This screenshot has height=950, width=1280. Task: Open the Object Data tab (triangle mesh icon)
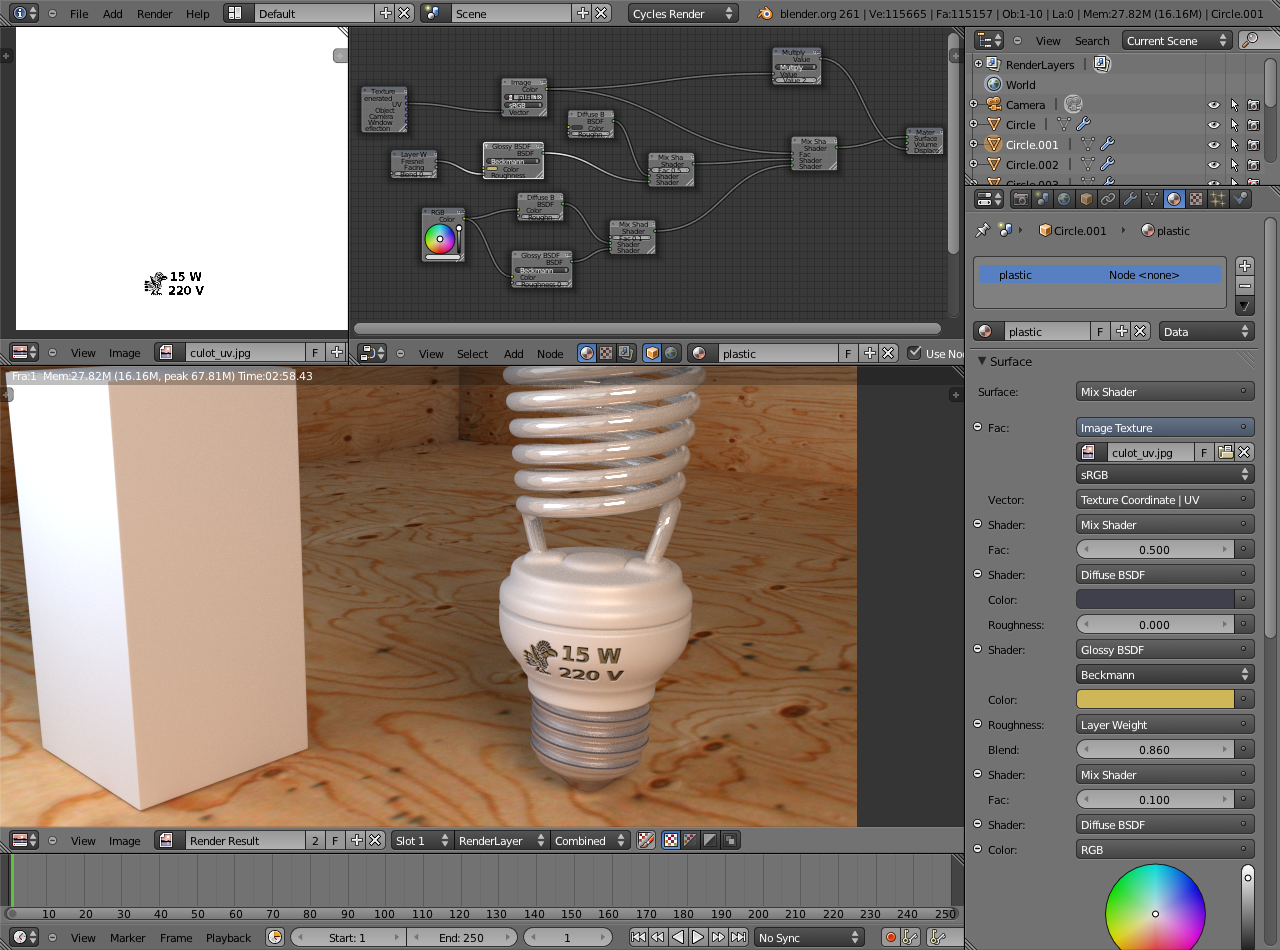pyautogui.click(x=1152, y=199)
